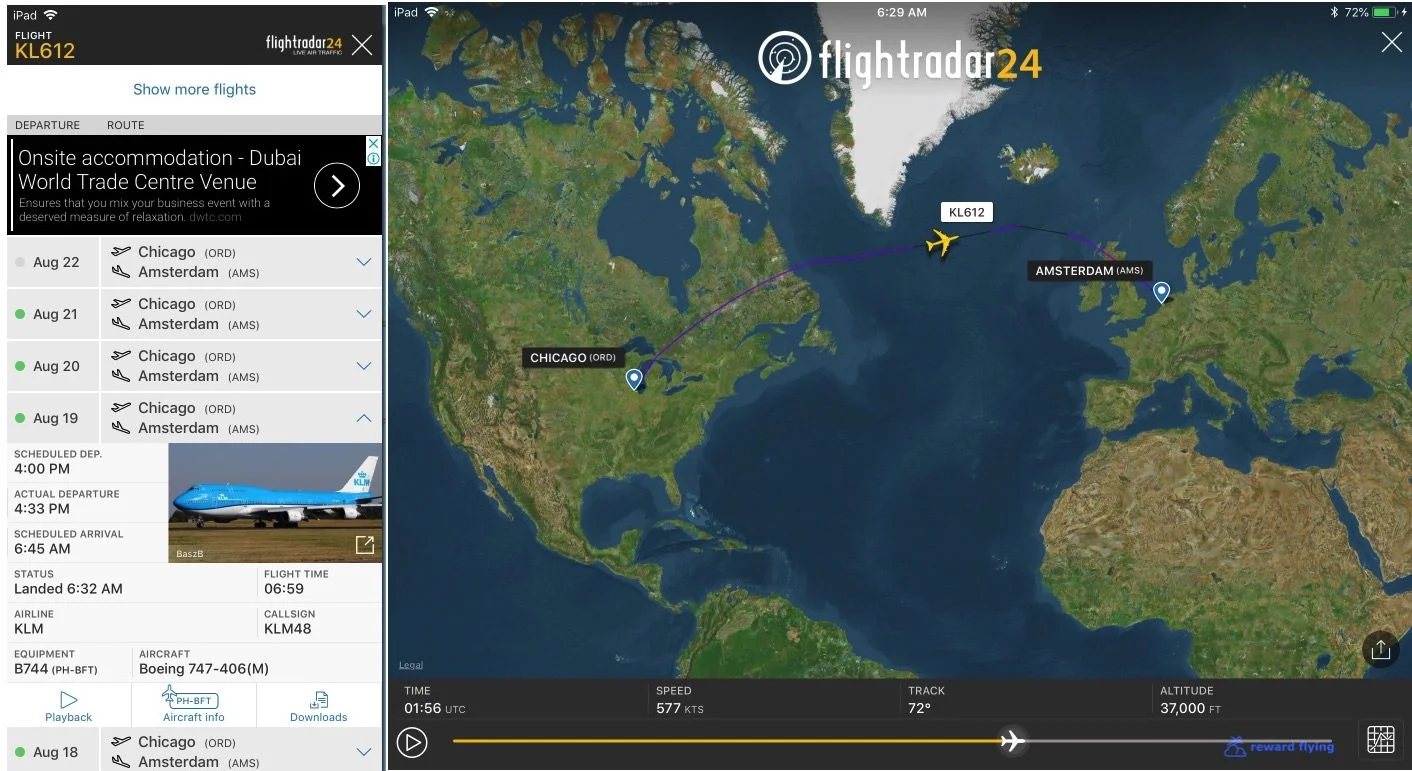The image size is (1412, 771).
Task: Click the battery indicator in status bar
Action: [x=1385, y=12]
